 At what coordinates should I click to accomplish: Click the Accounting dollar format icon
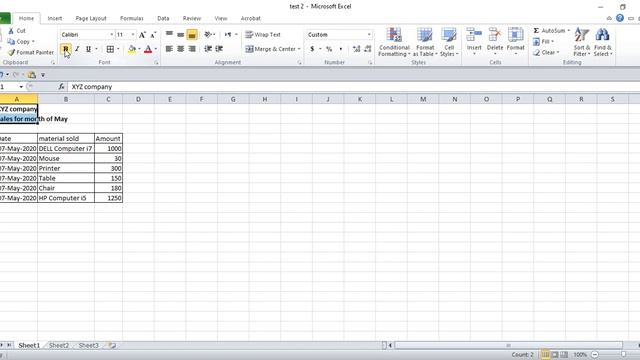click(312, 49)
